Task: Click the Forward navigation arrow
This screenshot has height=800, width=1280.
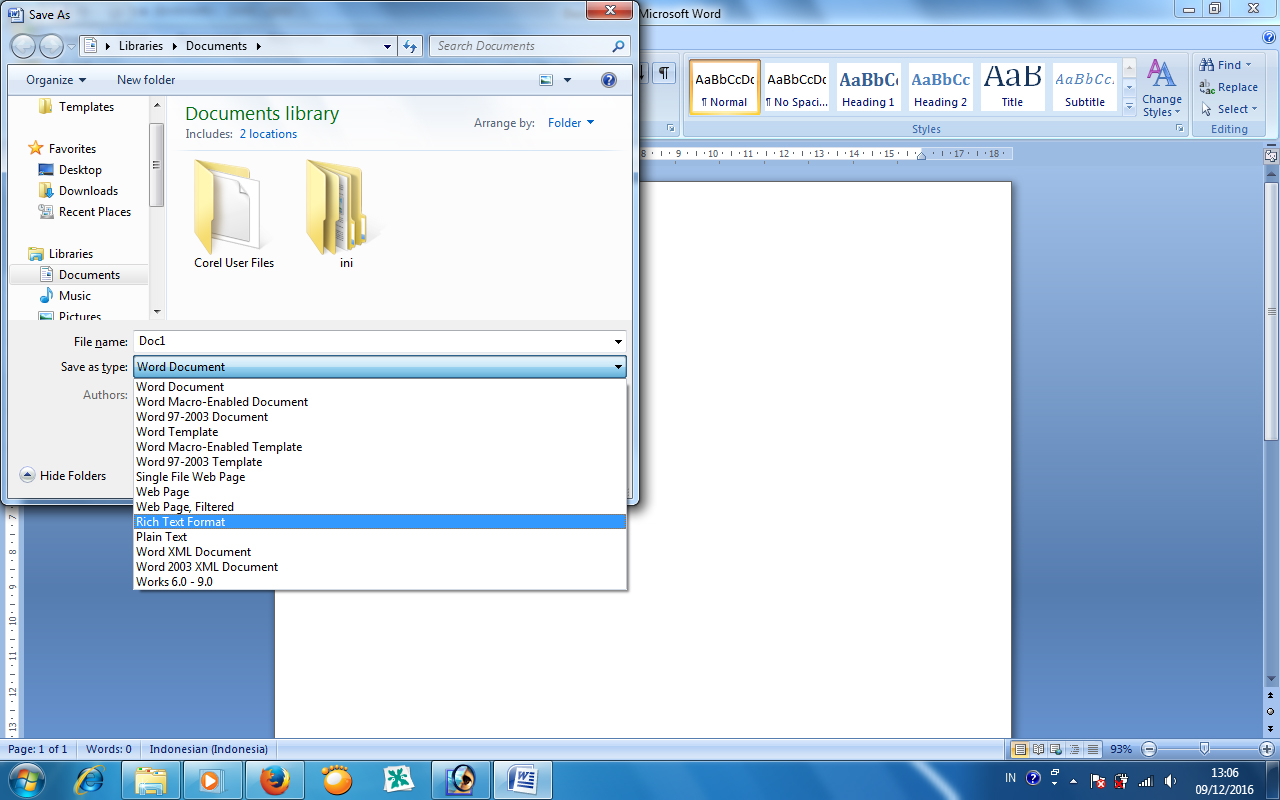Action: pos(50,46)
